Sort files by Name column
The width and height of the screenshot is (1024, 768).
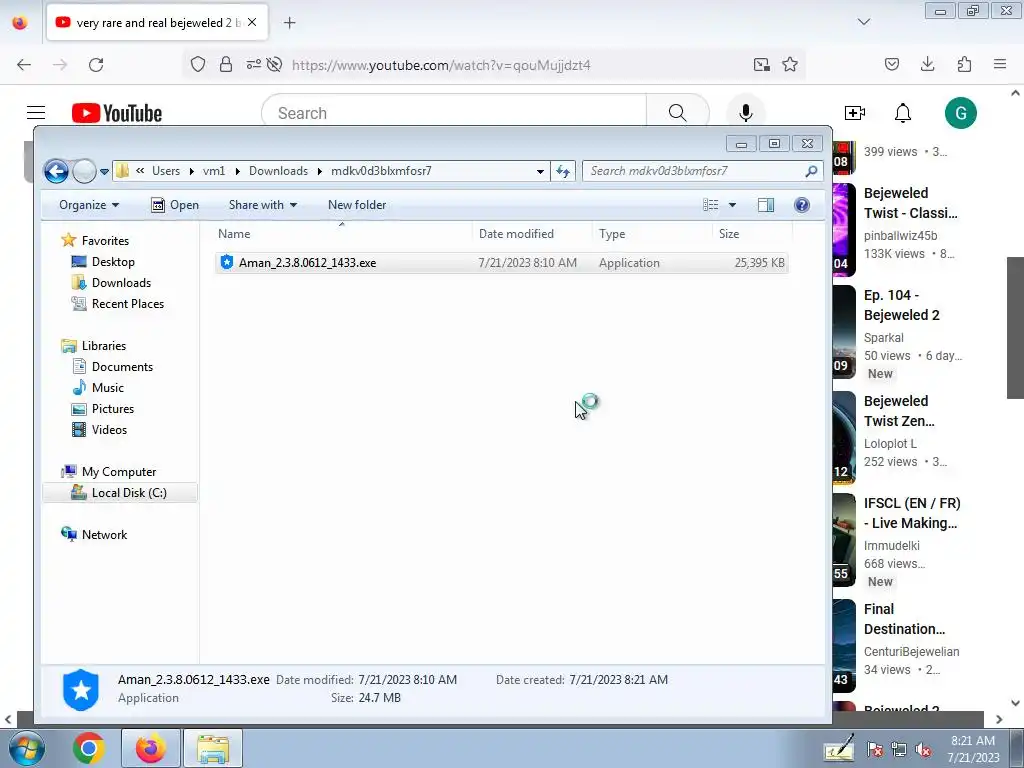(x=342, y=234)
